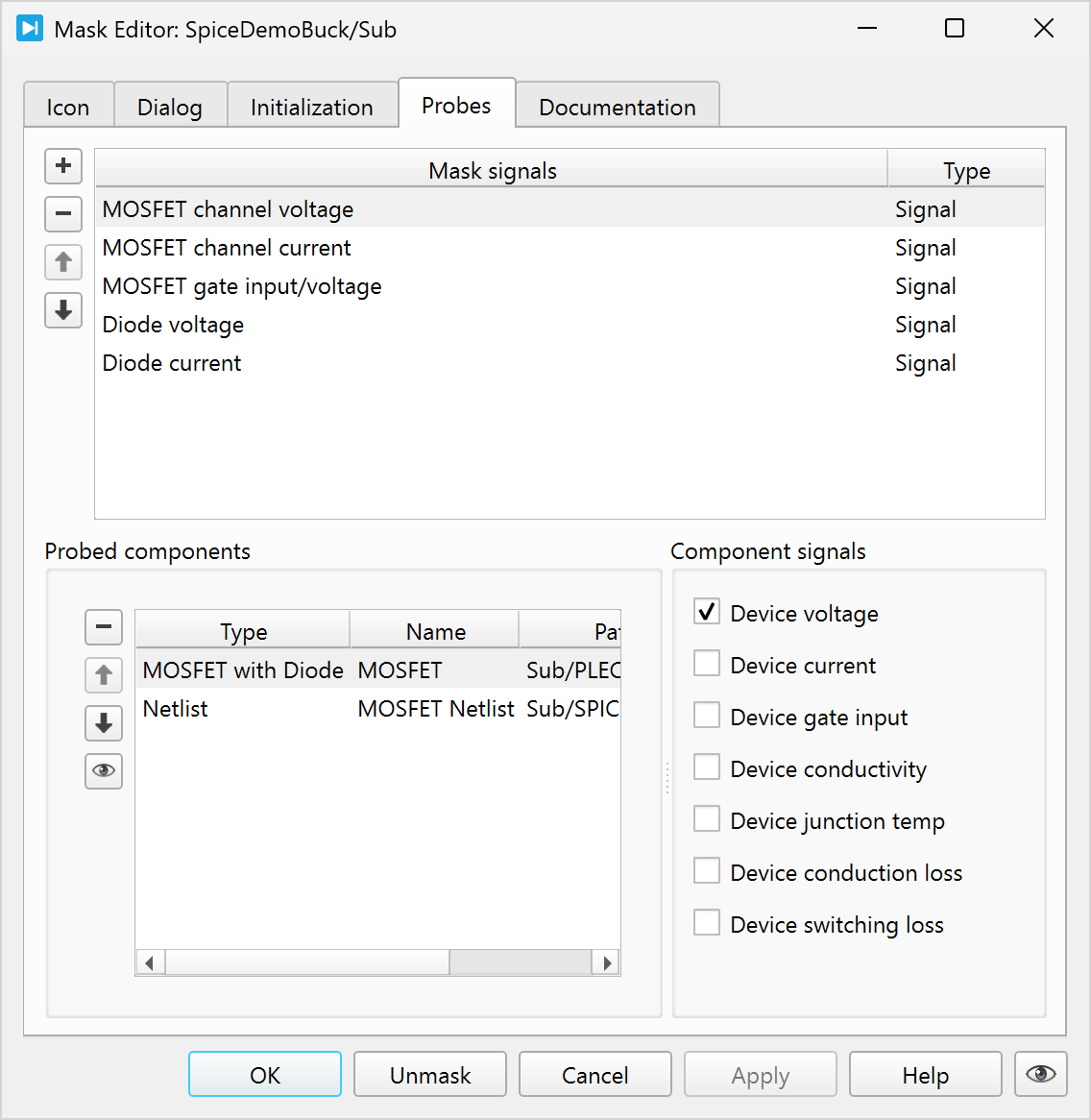
Task: Switch to the Initialization tab
Action: click(311, 107)
